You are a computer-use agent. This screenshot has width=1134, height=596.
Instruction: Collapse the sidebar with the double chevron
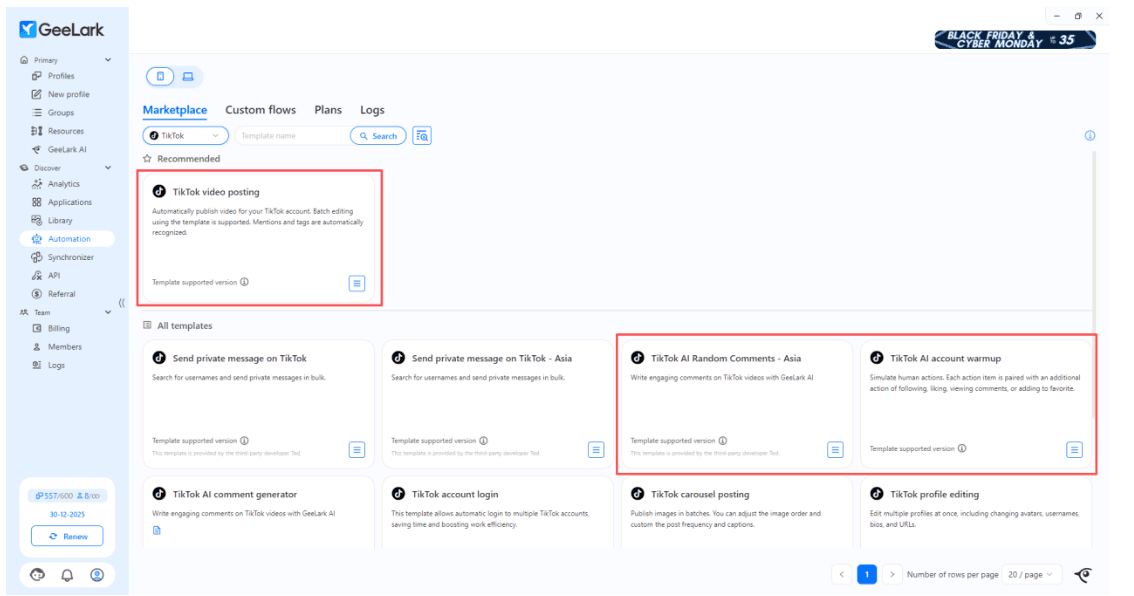[121, 303]
